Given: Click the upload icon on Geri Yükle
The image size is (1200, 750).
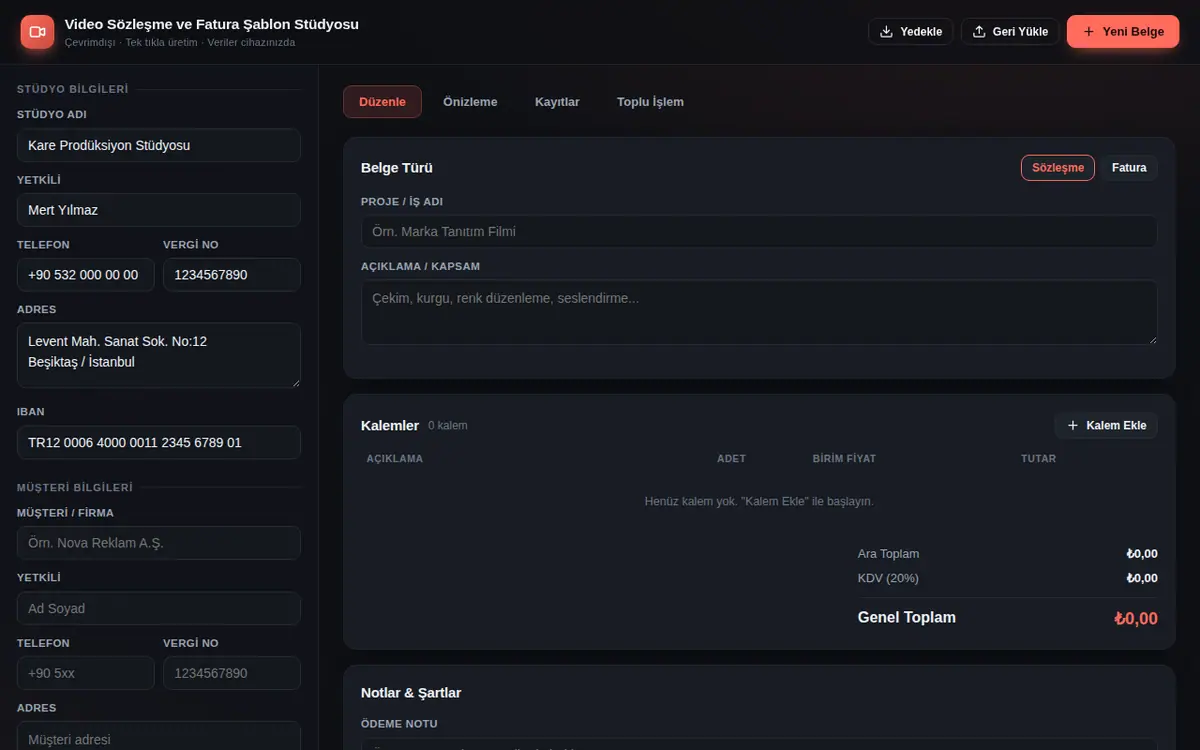Looking at the screenshot, I should [979, 32].
